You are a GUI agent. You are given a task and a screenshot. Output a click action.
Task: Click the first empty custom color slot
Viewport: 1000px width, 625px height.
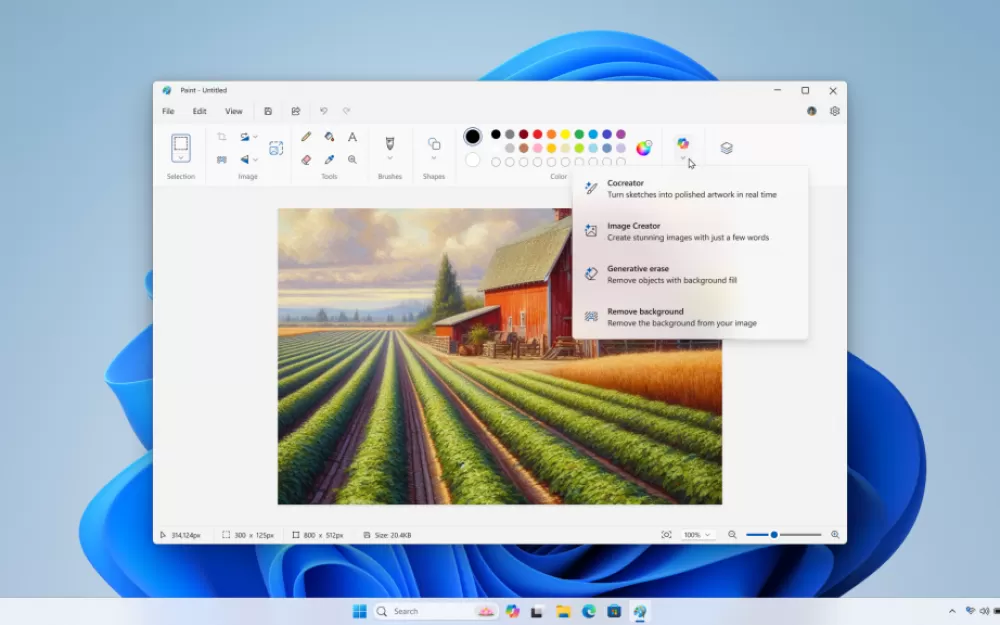coord(496,162)
